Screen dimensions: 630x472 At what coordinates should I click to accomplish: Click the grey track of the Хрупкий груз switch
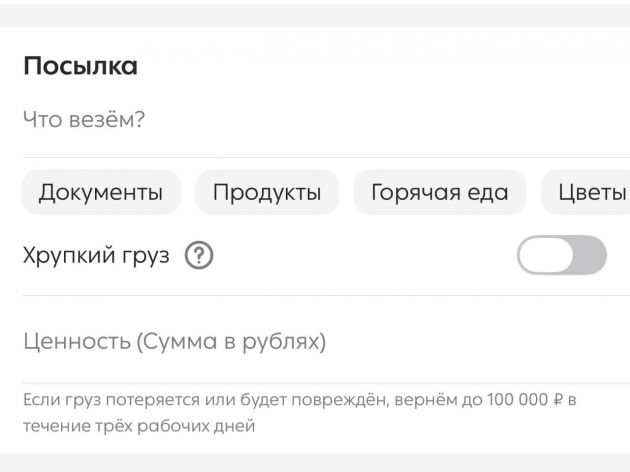click(x=589, y=255)
